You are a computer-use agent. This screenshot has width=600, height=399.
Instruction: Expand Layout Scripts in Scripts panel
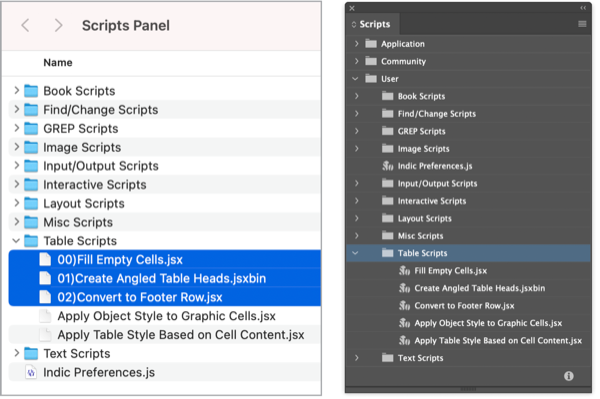[357, 218]
